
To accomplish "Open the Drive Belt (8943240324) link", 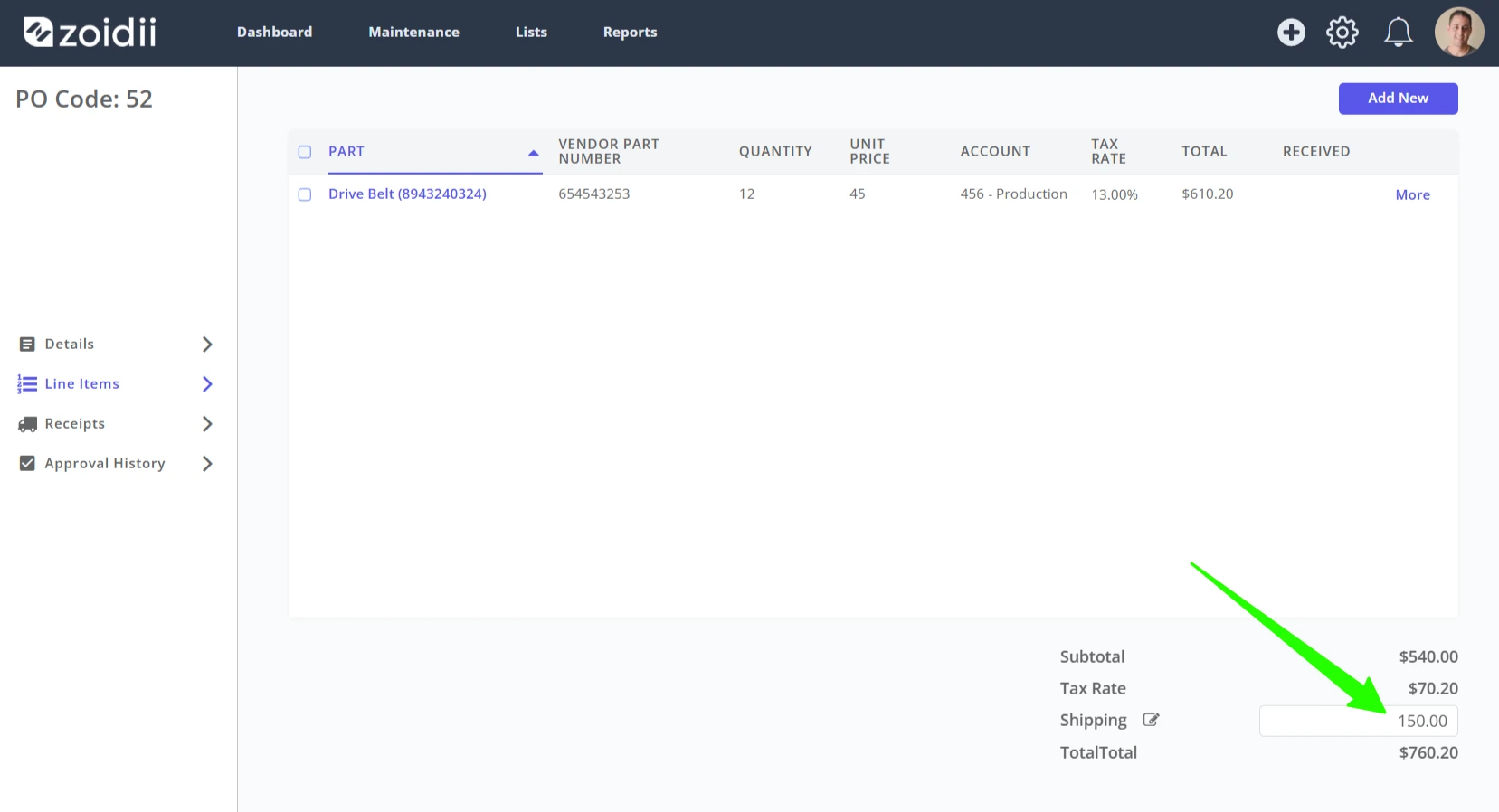I will [407, 194].
